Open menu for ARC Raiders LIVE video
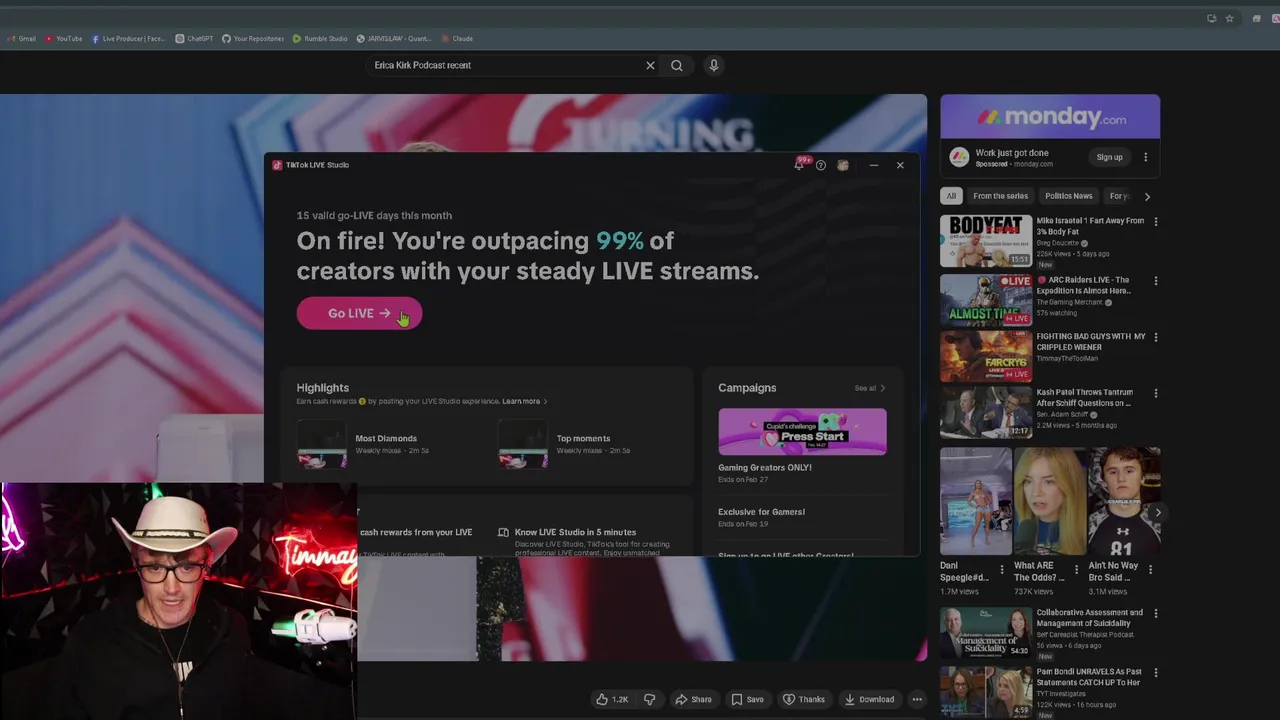This screenshot has width=1280, height=720. pos(1156,281)
